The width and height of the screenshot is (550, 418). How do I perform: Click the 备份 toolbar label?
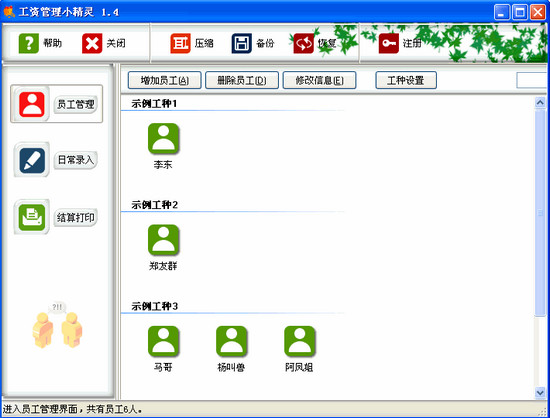[x=265, y=43]
